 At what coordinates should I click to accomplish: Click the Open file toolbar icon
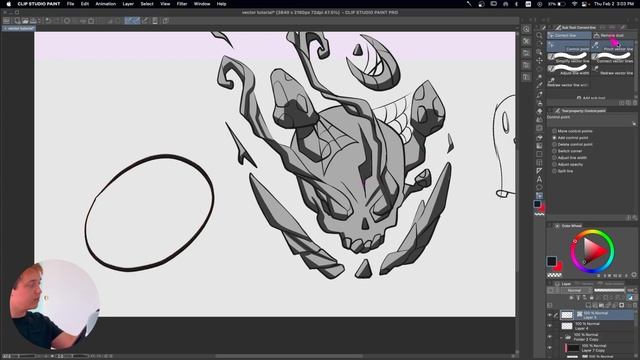(25, 20)
